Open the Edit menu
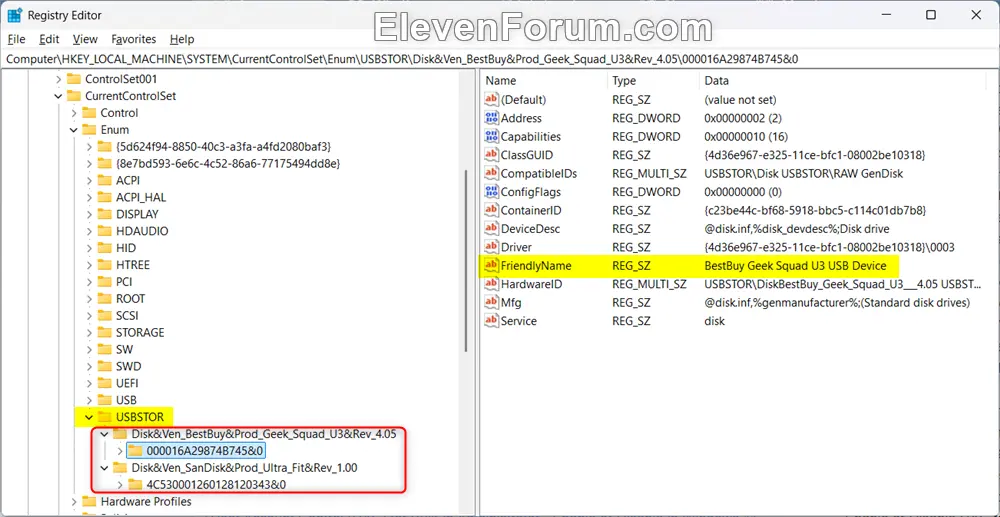1000x517 pixels. pyautogui.click(x=49, y=39)
